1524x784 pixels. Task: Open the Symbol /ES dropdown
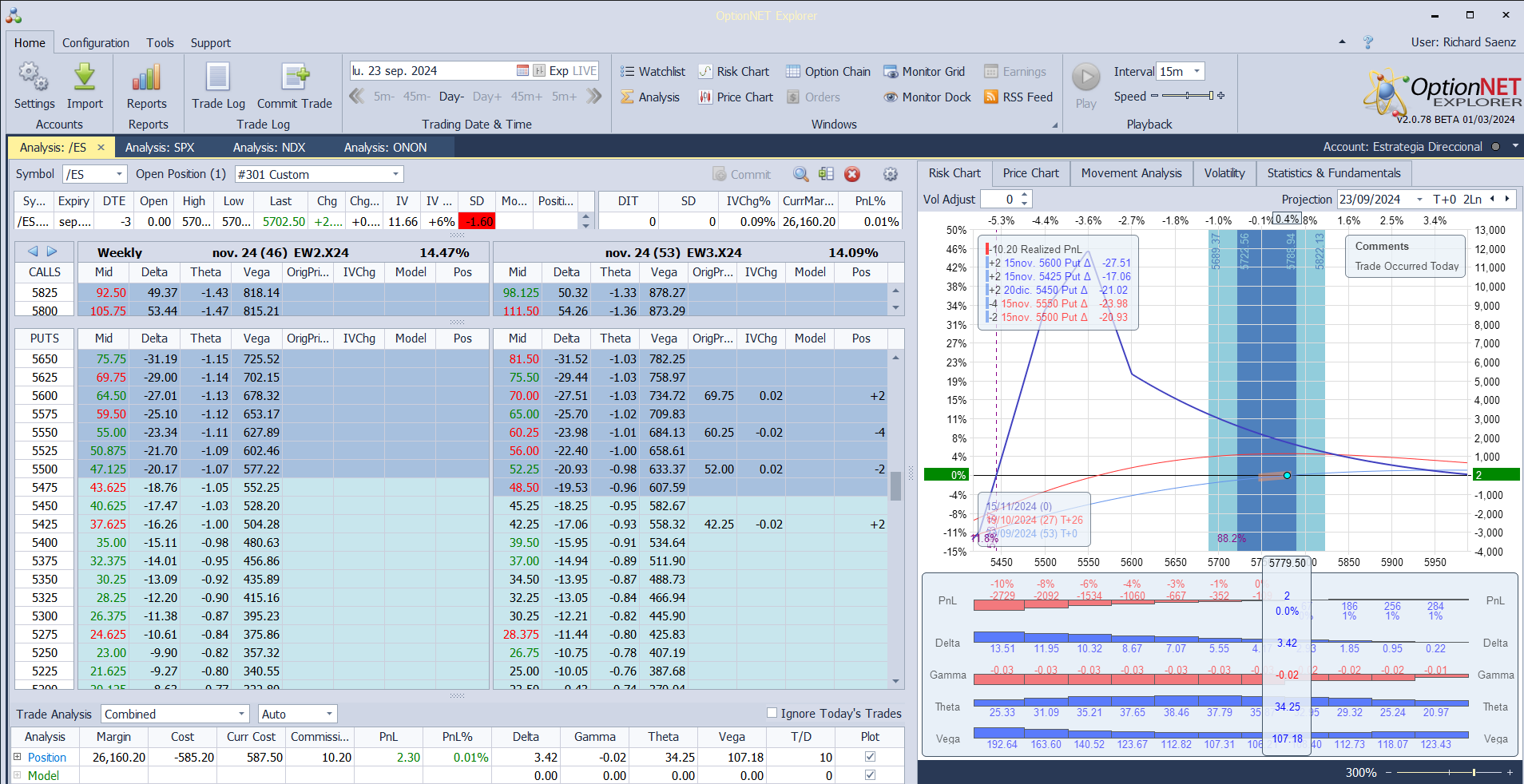click(x=119, y=174)
